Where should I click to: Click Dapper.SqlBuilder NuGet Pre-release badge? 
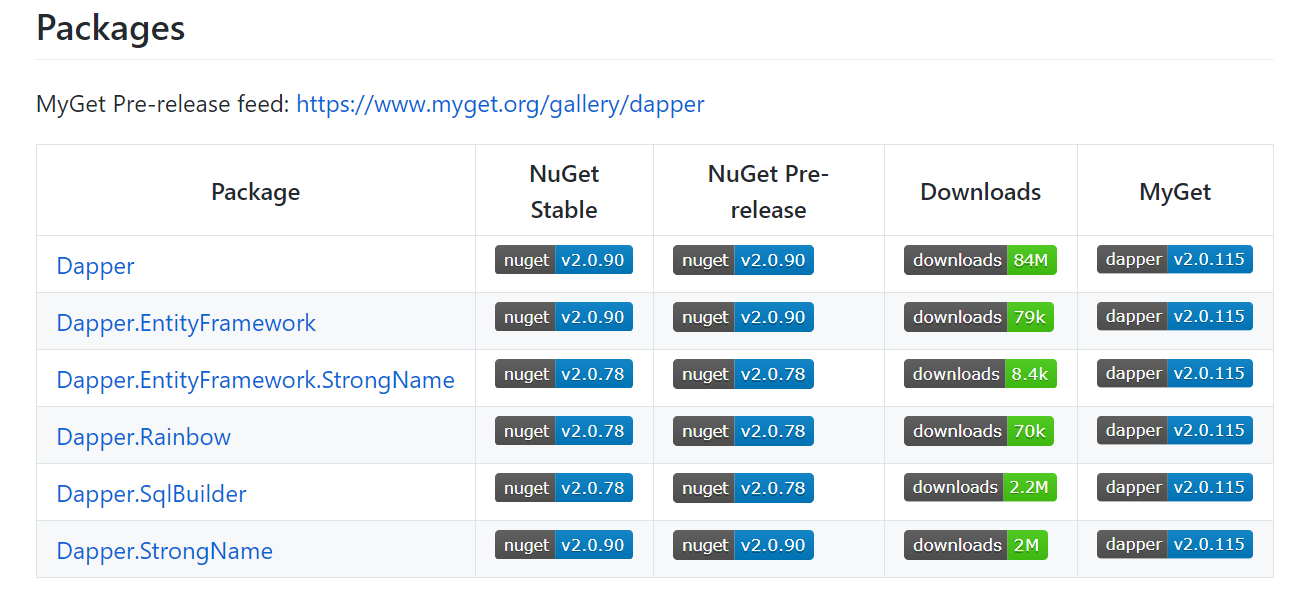[x=743, y=488]
